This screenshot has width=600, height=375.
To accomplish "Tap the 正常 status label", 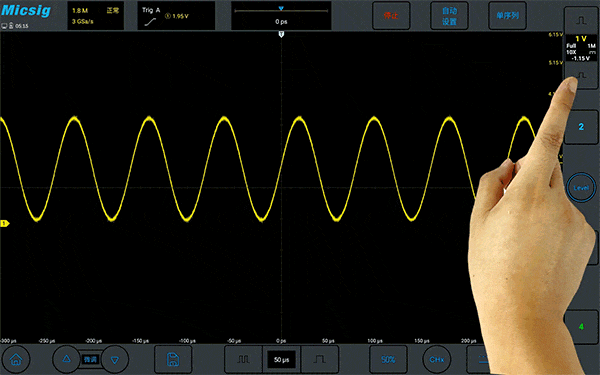I will pos(112,11).
